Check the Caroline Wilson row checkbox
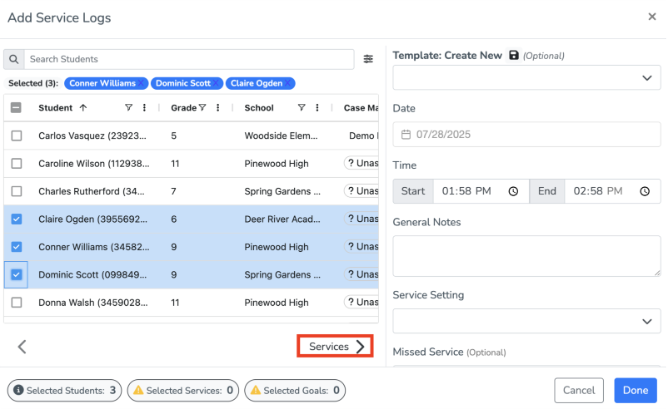The image size is (667, 409). [x=17, y=163]
